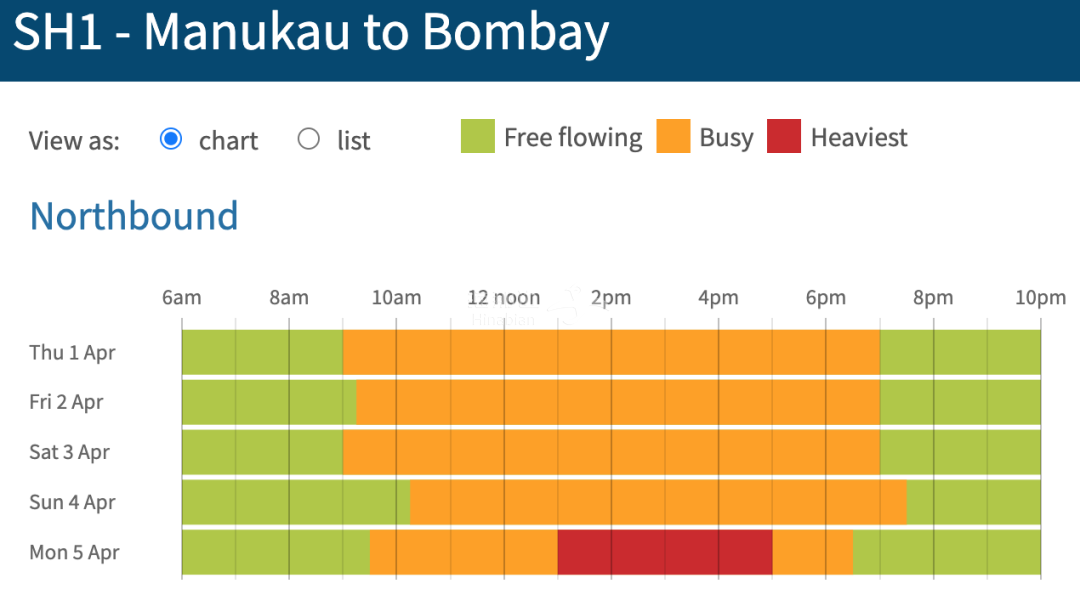Click the orange Busy legend swatch
Screen dimensions: 1080x612
[674, 136]
